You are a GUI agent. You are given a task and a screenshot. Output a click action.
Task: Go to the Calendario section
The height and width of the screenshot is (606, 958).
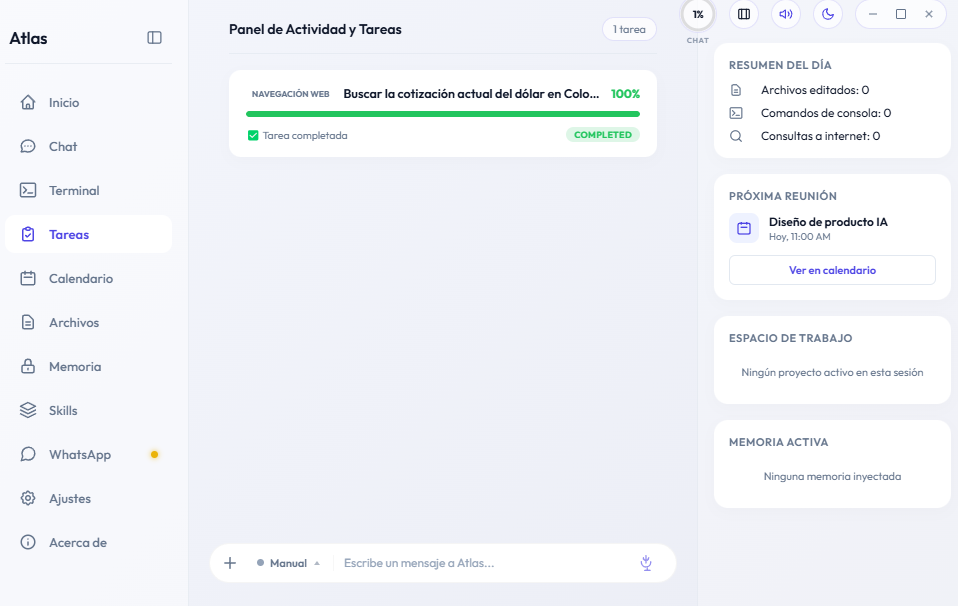pyautogui.click(x=89, y=278)
